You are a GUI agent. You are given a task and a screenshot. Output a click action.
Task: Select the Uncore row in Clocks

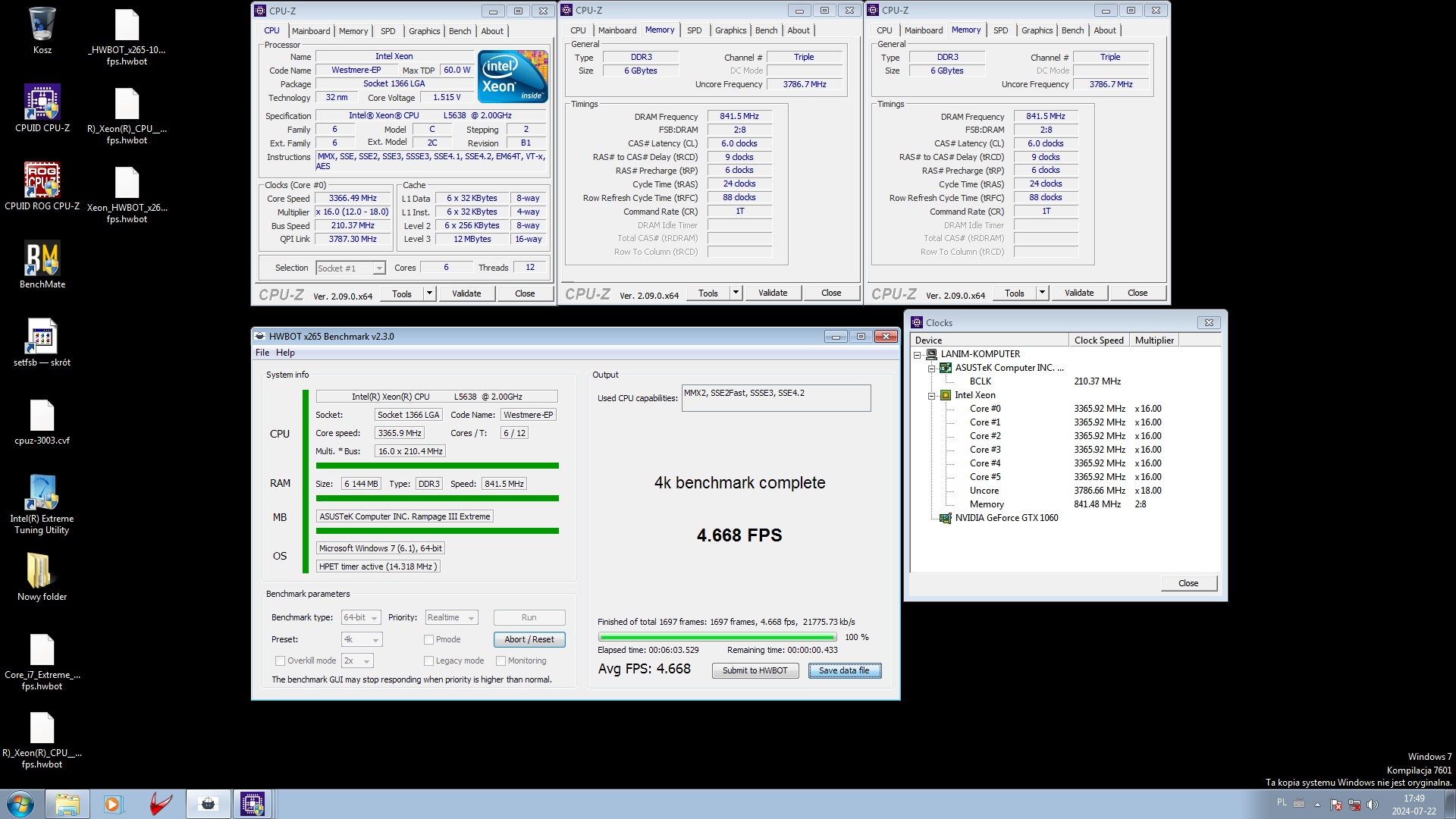coord(1065,491)
